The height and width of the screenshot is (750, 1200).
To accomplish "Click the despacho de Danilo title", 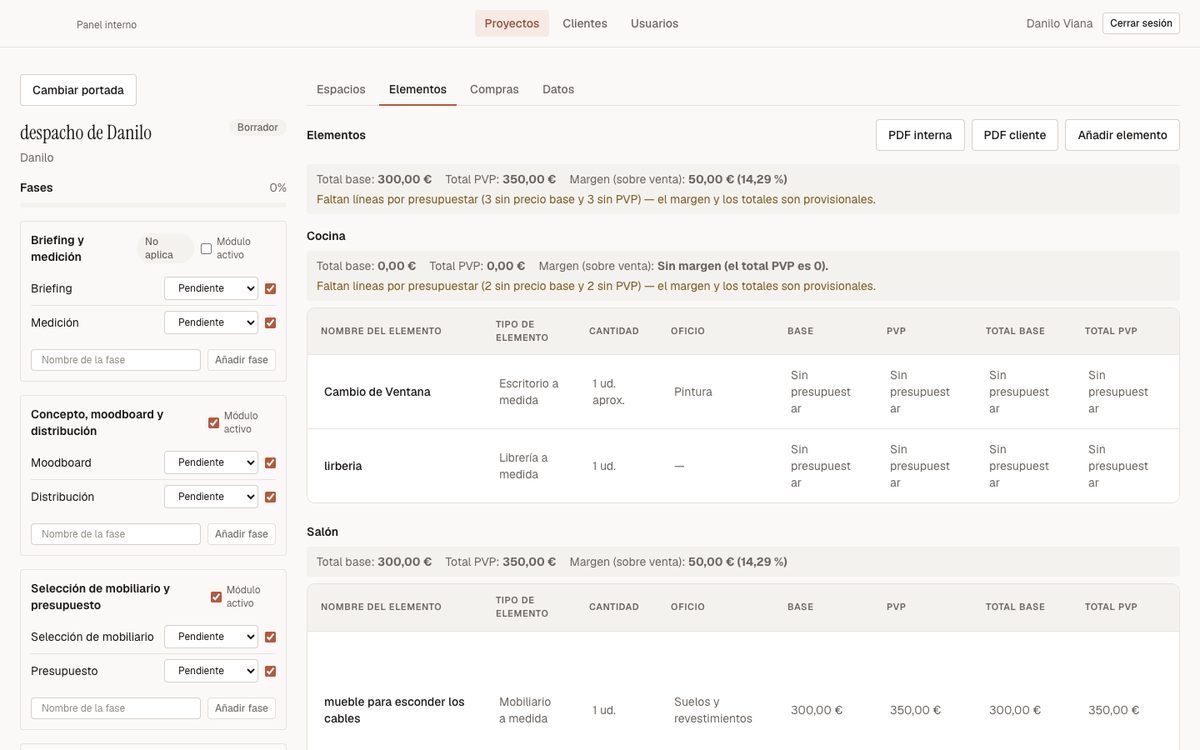I will (86, 132).
